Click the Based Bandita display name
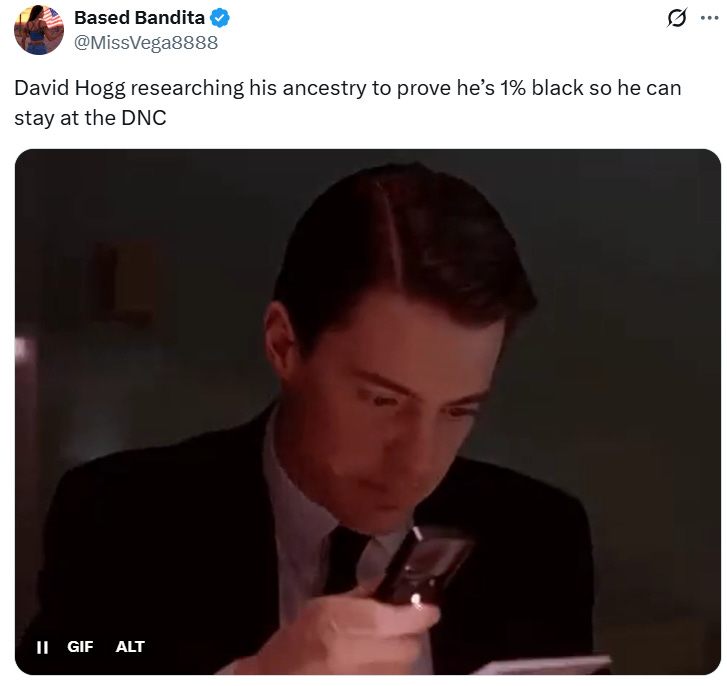Screen dimensions: 727x686 [x=140, y=18]
